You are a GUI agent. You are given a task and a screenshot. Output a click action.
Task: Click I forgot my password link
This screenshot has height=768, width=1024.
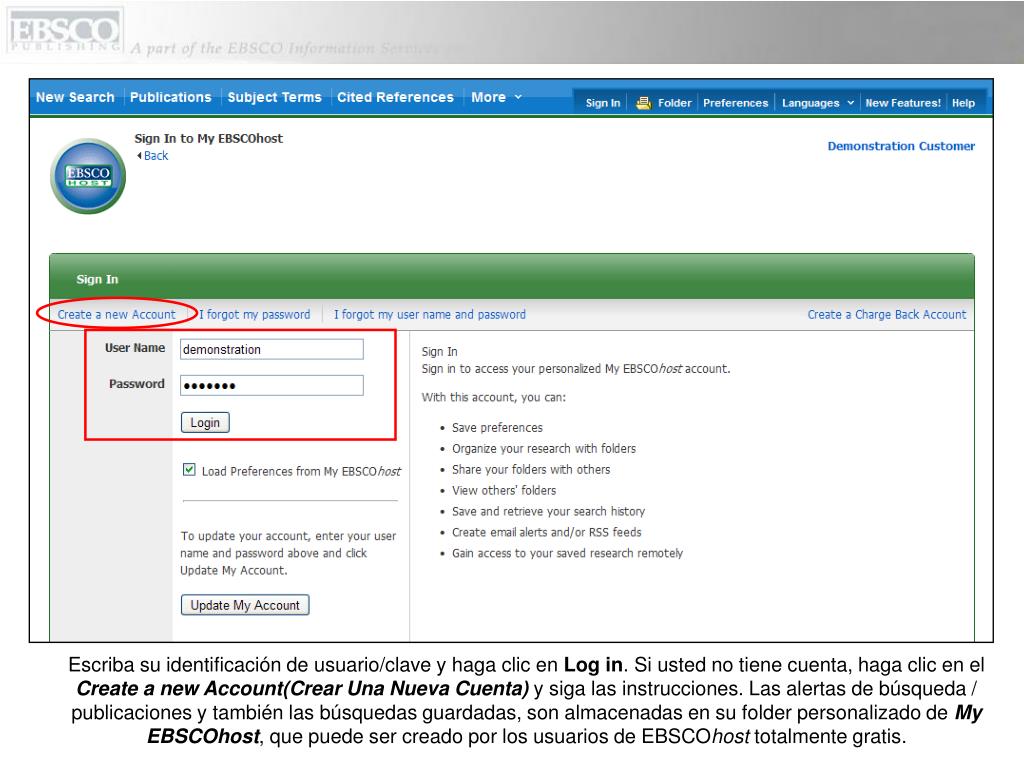point(255,314)
